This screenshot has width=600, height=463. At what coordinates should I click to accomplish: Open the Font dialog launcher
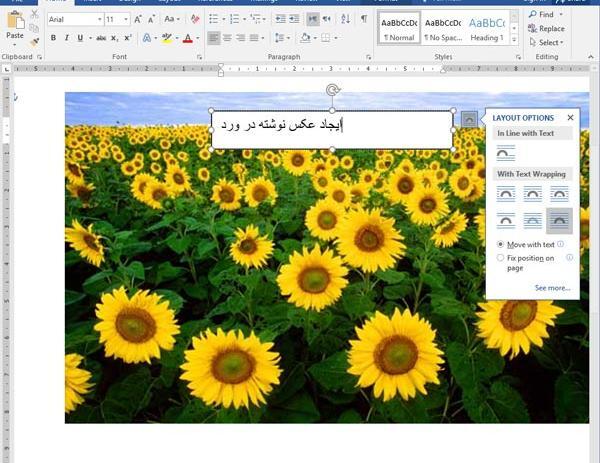tap(199, 57)
